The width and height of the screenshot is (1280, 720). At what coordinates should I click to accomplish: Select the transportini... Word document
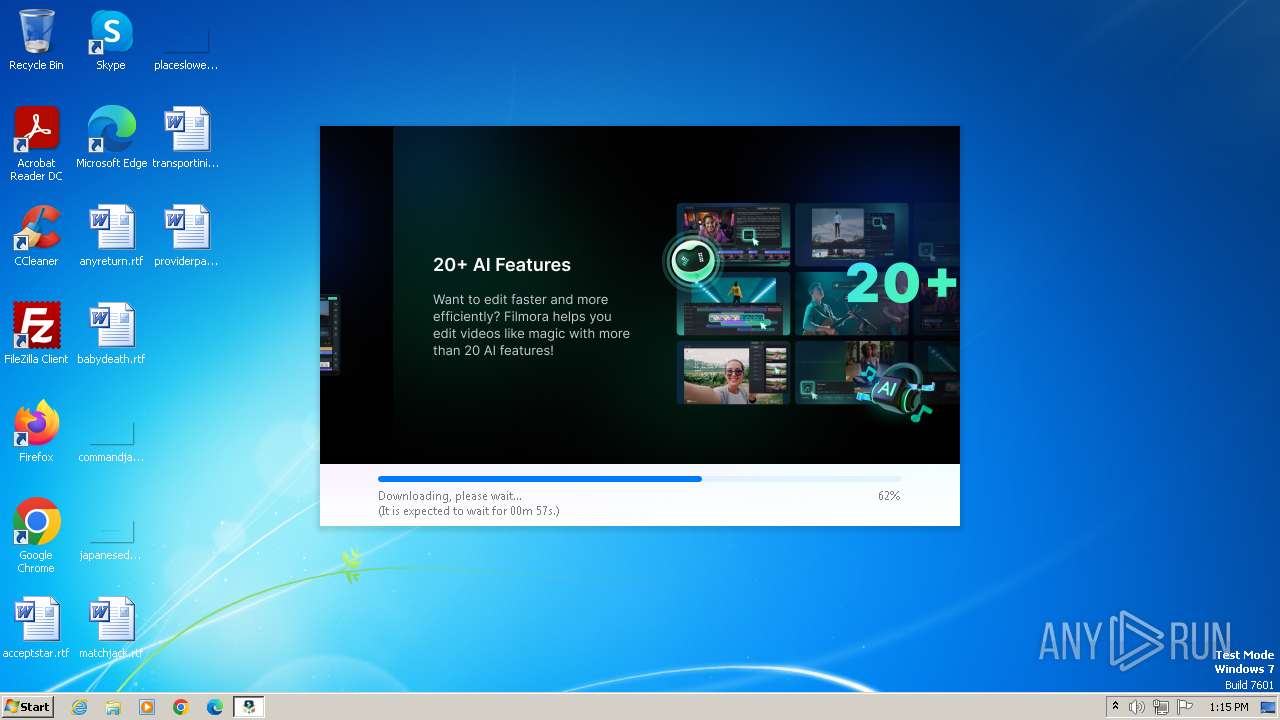[186, 137]
